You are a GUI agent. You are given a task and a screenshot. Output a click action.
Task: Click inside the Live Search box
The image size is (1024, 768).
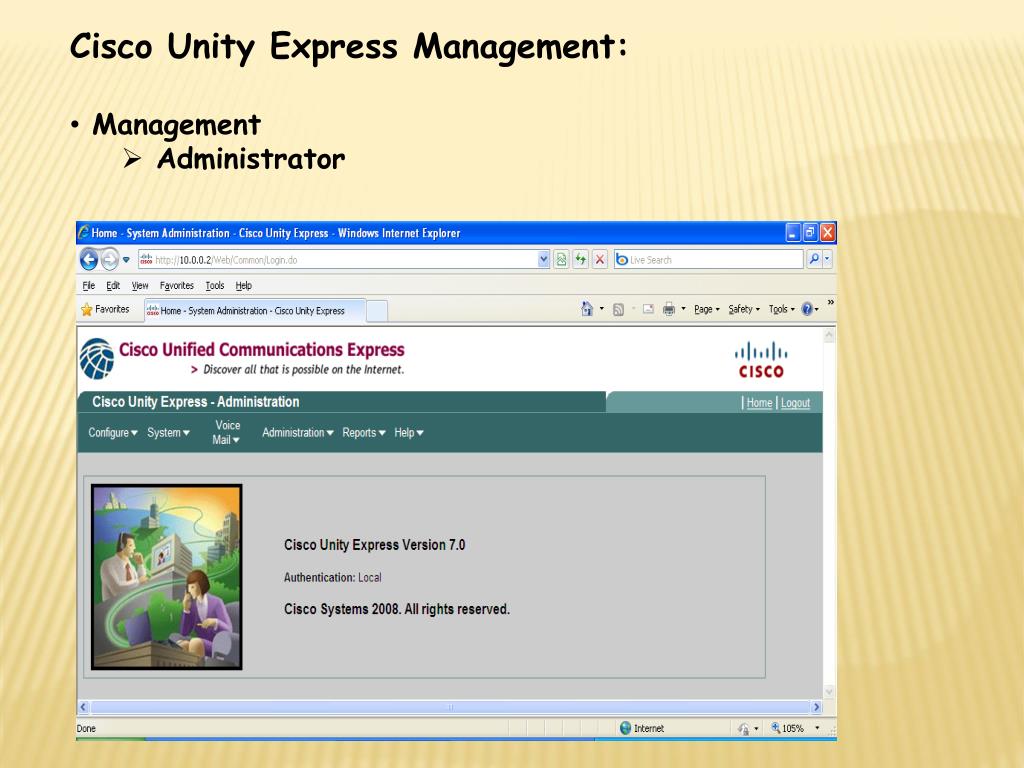(x=709, y=260)
